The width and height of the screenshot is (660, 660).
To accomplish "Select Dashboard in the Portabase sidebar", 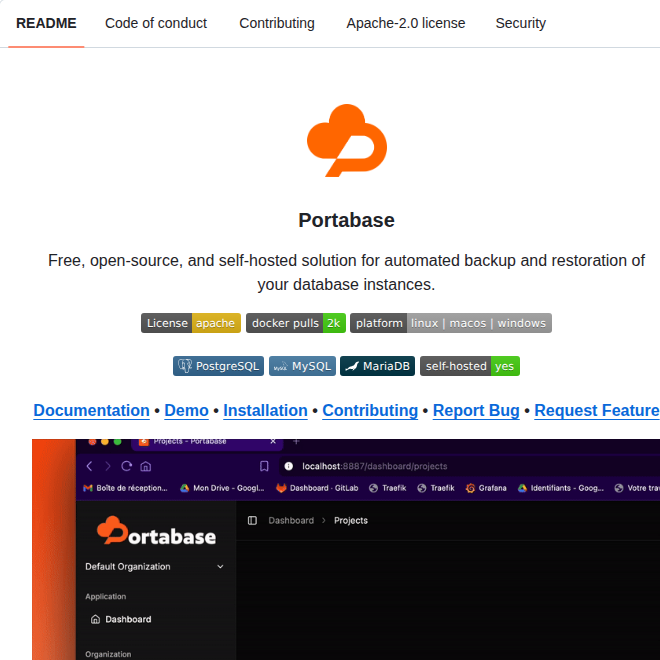I will [x=121, y=619].
